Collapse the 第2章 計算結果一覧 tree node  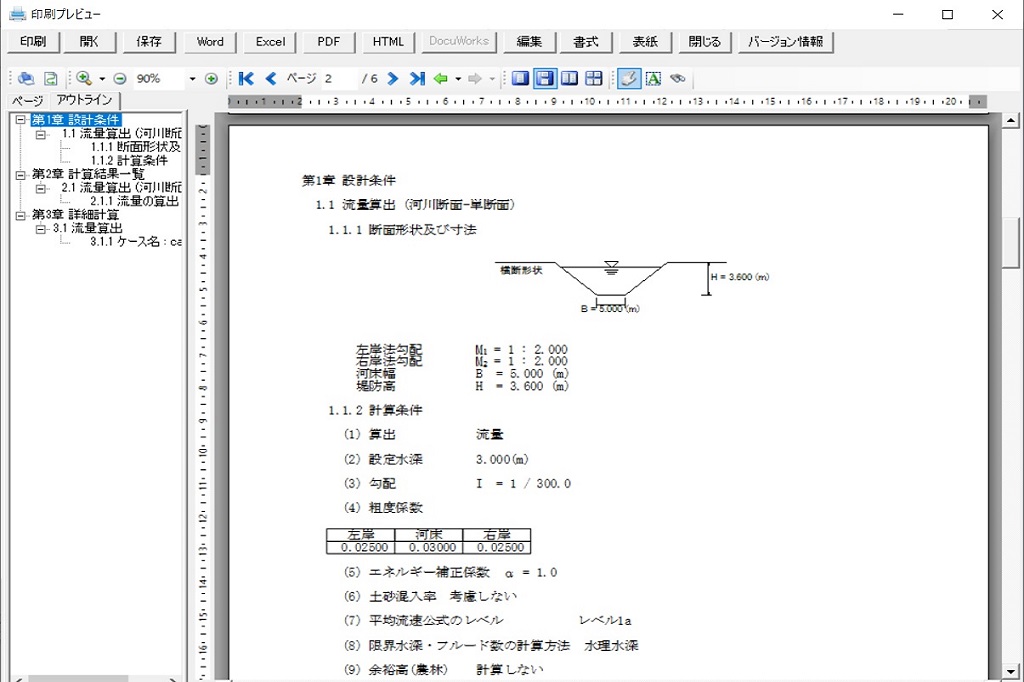[x=21, y=175]
